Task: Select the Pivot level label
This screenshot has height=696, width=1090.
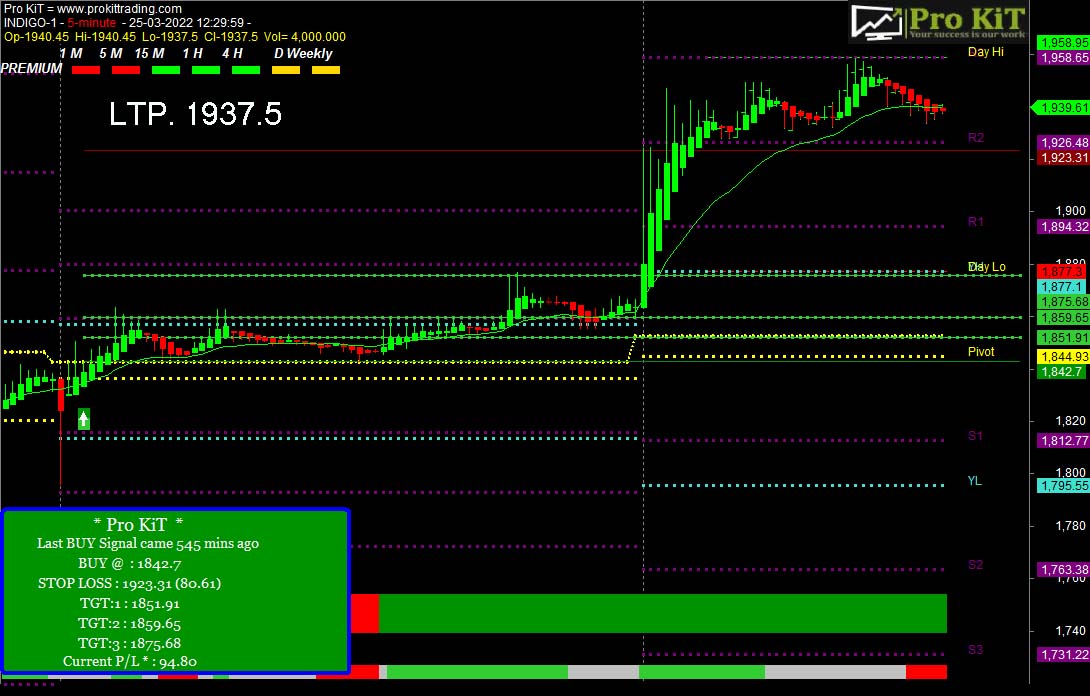Action: click(x=981, y=352)
